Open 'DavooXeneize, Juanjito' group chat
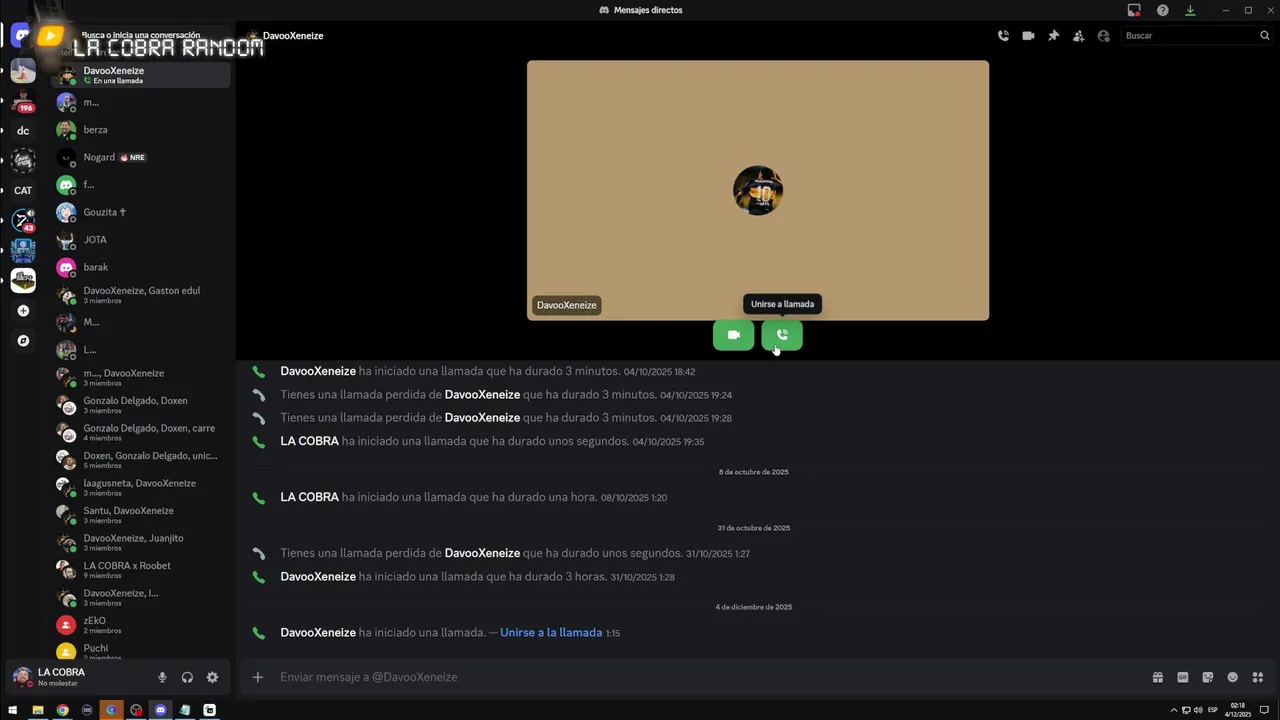 coord(141,542)
